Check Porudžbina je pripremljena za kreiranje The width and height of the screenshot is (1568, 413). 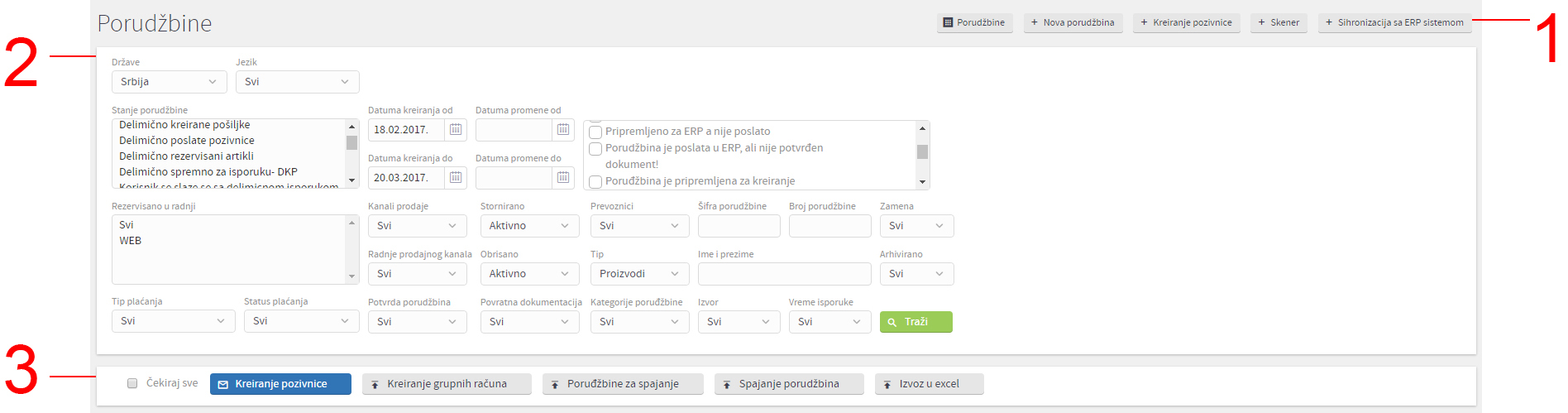595,181
